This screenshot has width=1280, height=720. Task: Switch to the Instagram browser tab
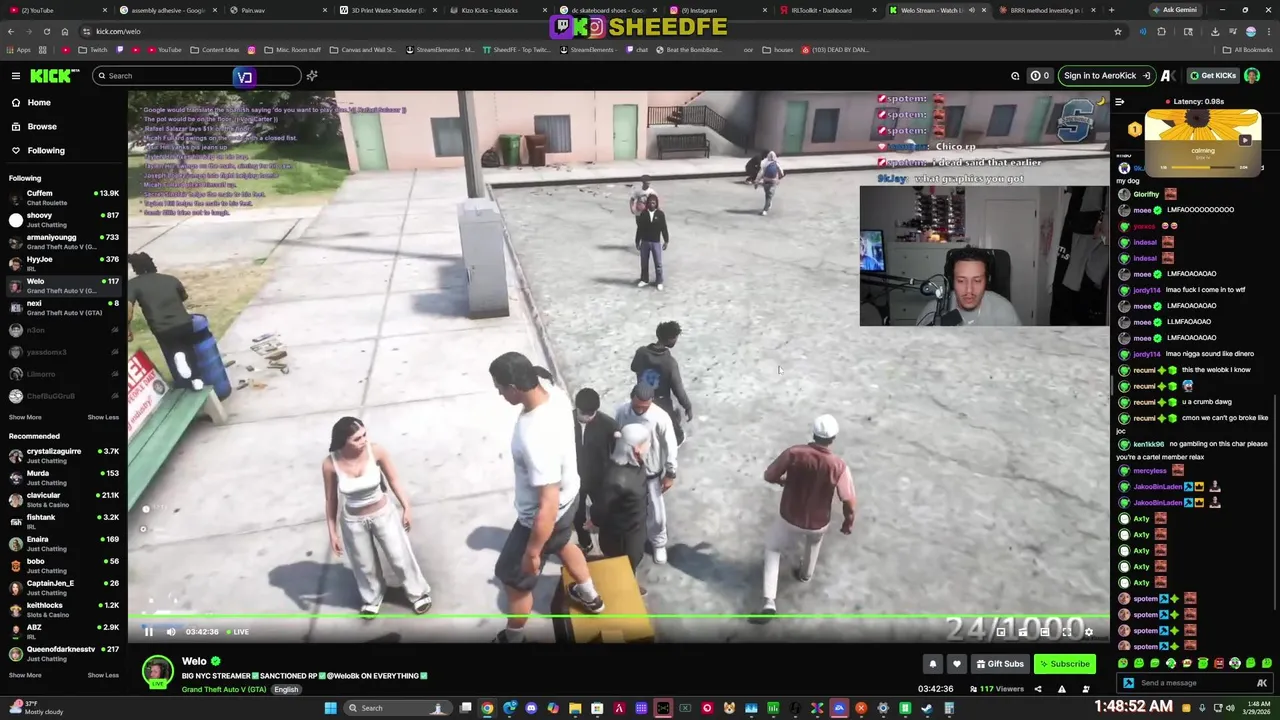tap(716, 10)
